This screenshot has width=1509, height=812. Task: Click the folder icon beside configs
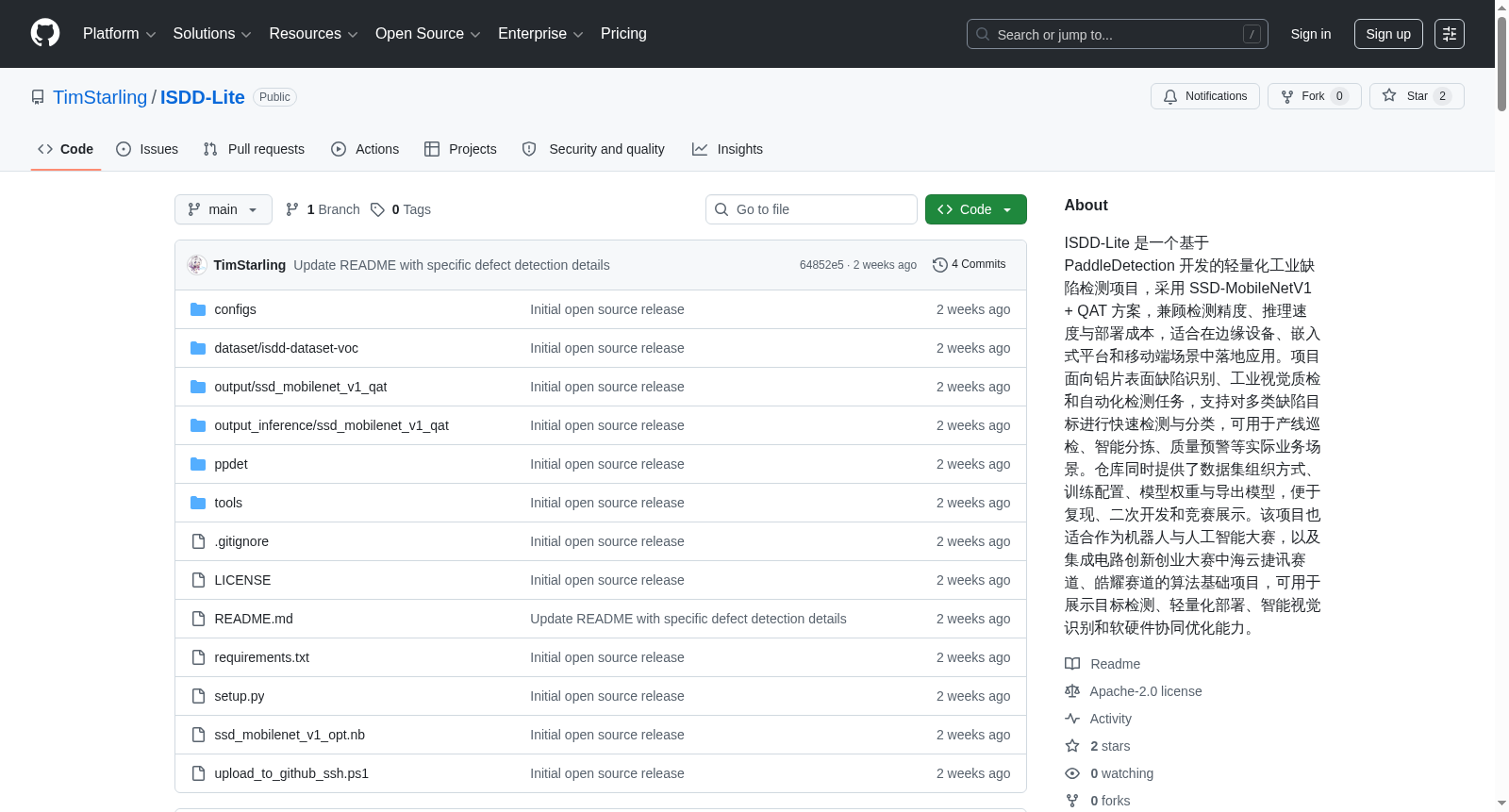pyautogui.click(x=198, y=309)
